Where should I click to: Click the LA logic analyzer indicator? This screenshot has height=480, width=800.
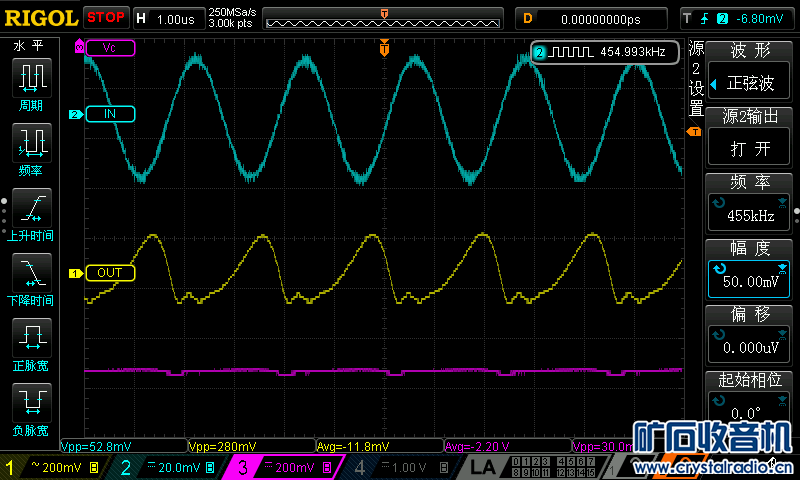click(483, 468)
